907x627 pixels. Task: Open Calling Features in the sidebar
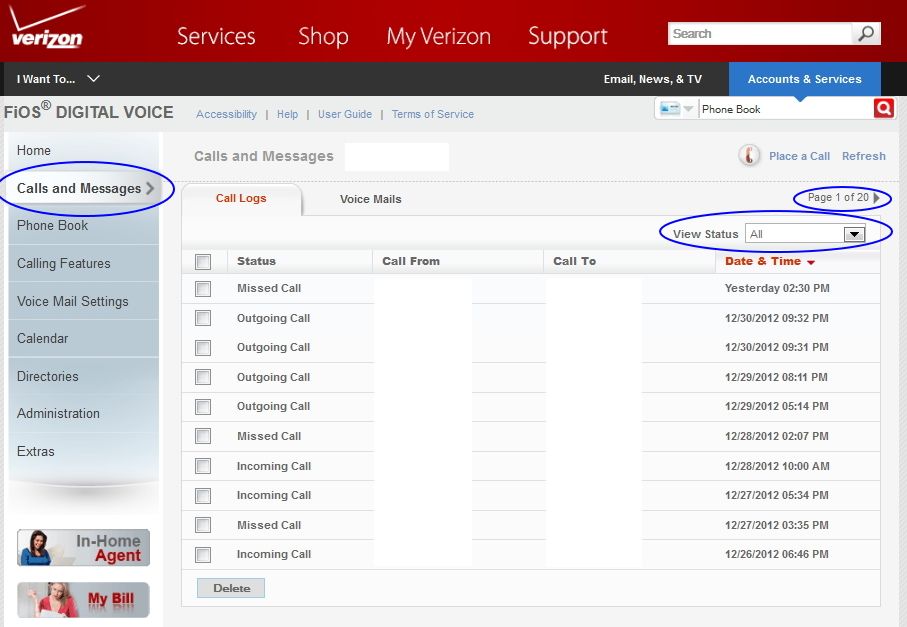(64, 264)
